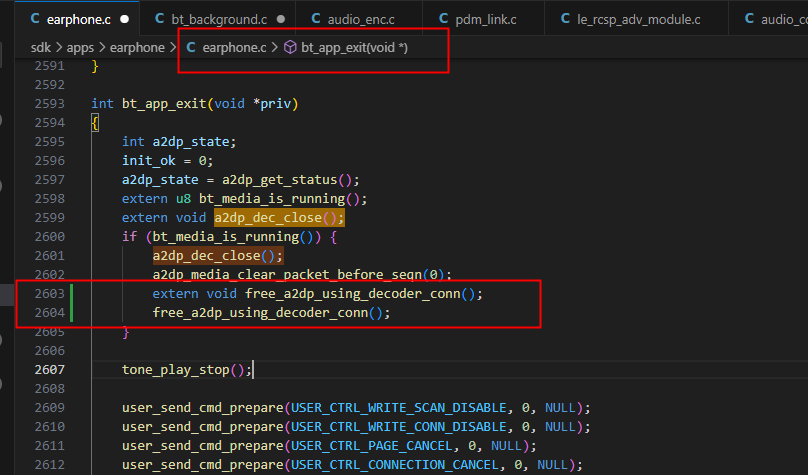This screenshot has height=475, width=808.
Task: Click the C icon on audio_enc.c tab
Action: pyautogui.click(x=316, y=19)
